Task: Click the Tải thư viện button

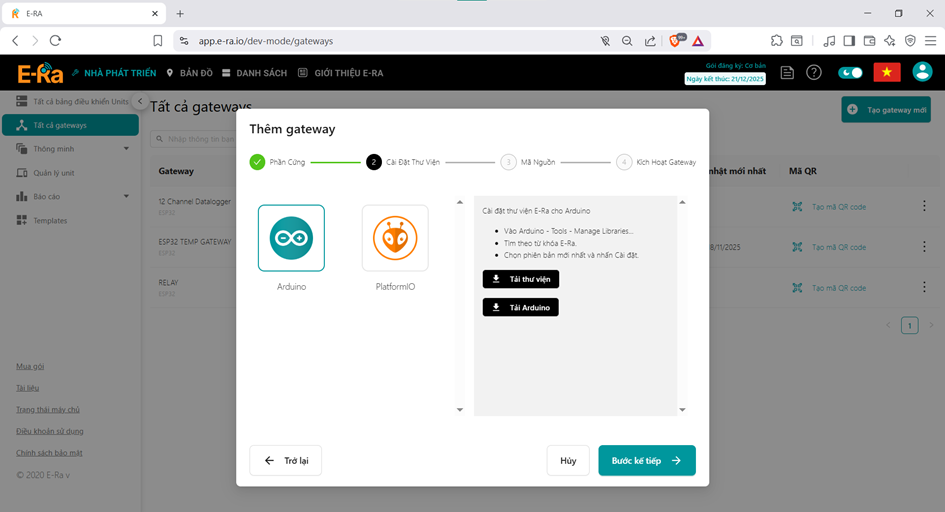Action: pyautogui.click(x=521, y=279)
